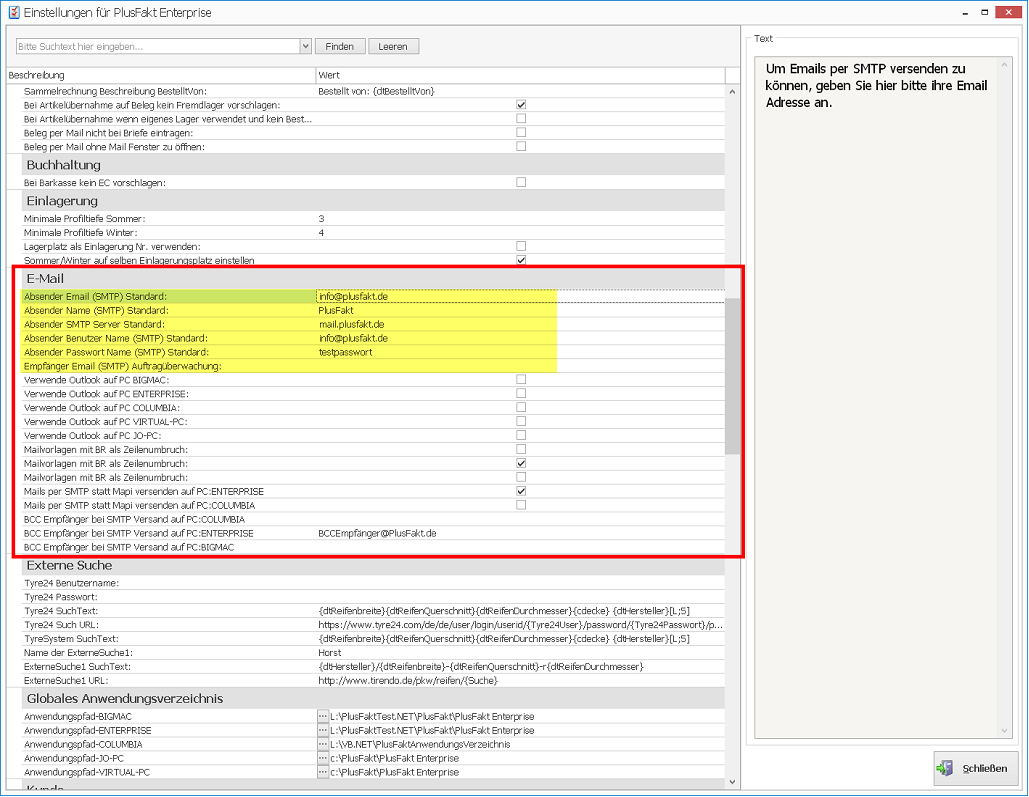
Task: Click settings list scrollbar up arrow
Action: (x=732, y=92)
